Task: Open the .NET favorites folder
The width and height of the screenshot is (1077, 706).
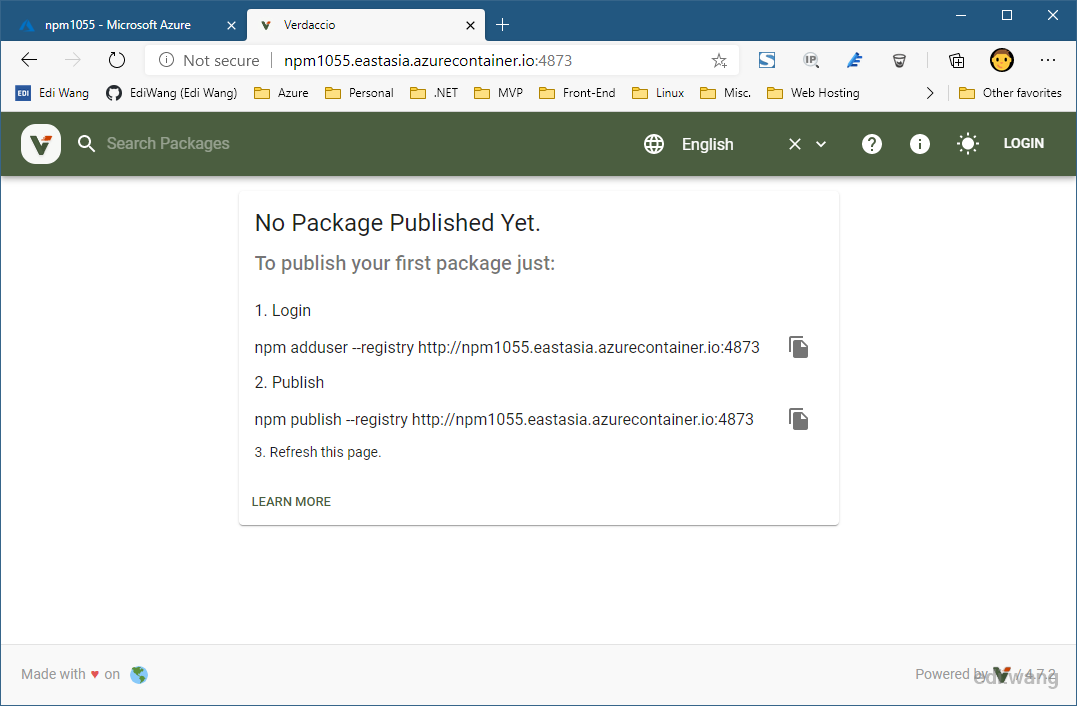Action: [x=434, y=93]
